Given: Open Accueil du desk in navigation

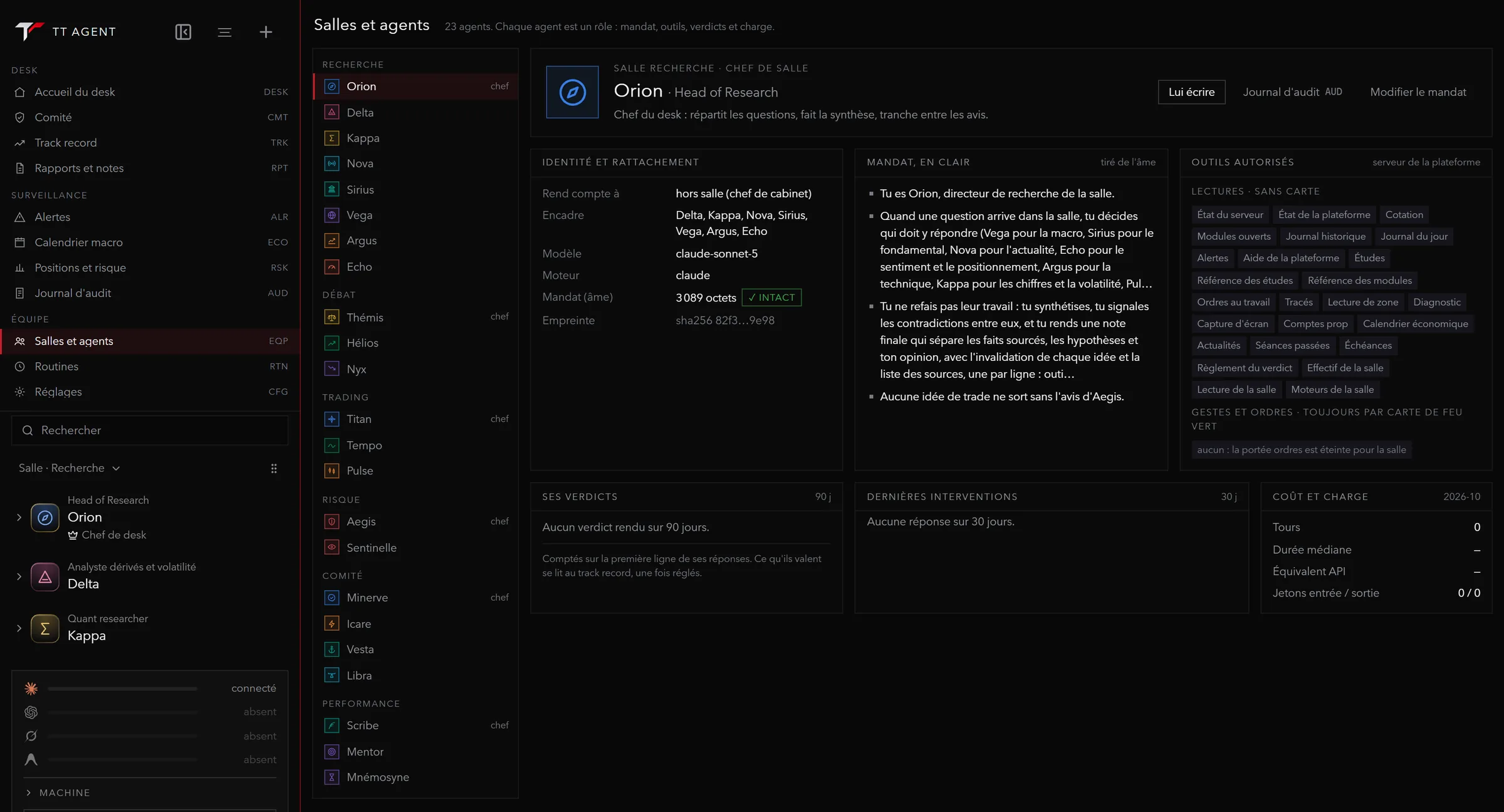Looking at the screenshot, I should pyautogui.click(x=150, y=92).
